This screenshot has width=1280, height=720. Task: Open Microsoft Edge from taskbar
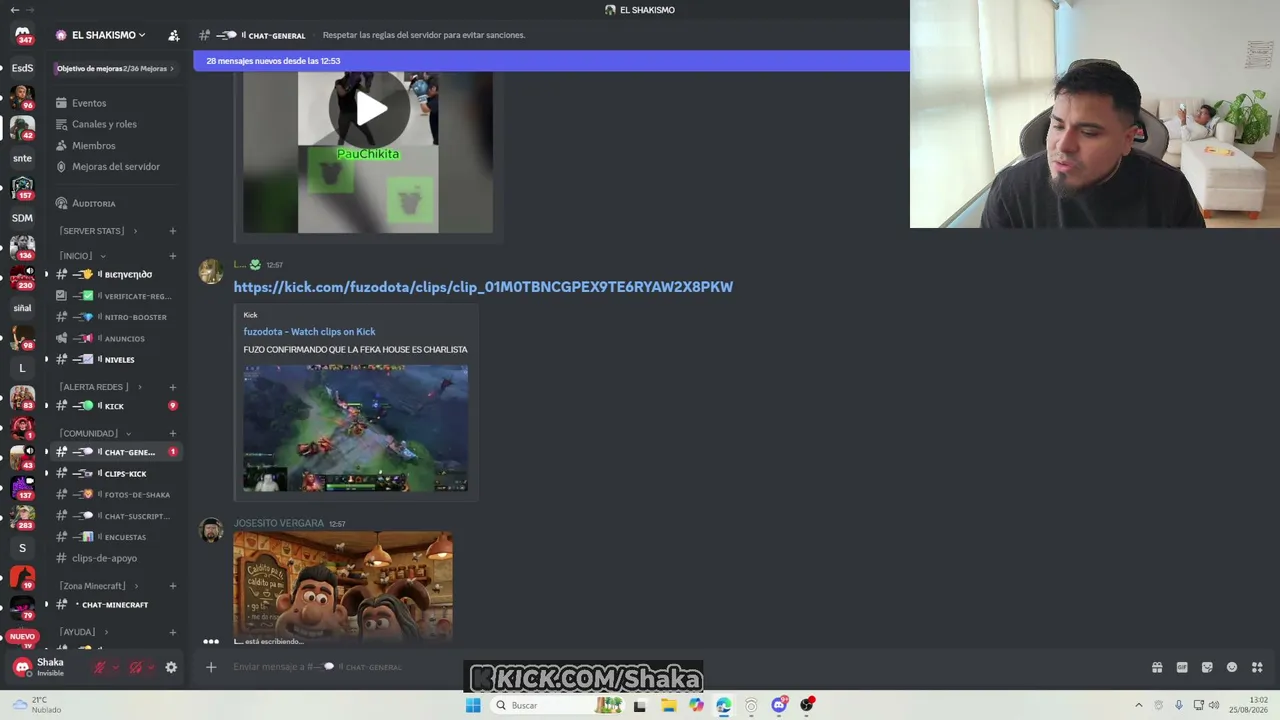point(723,705)
